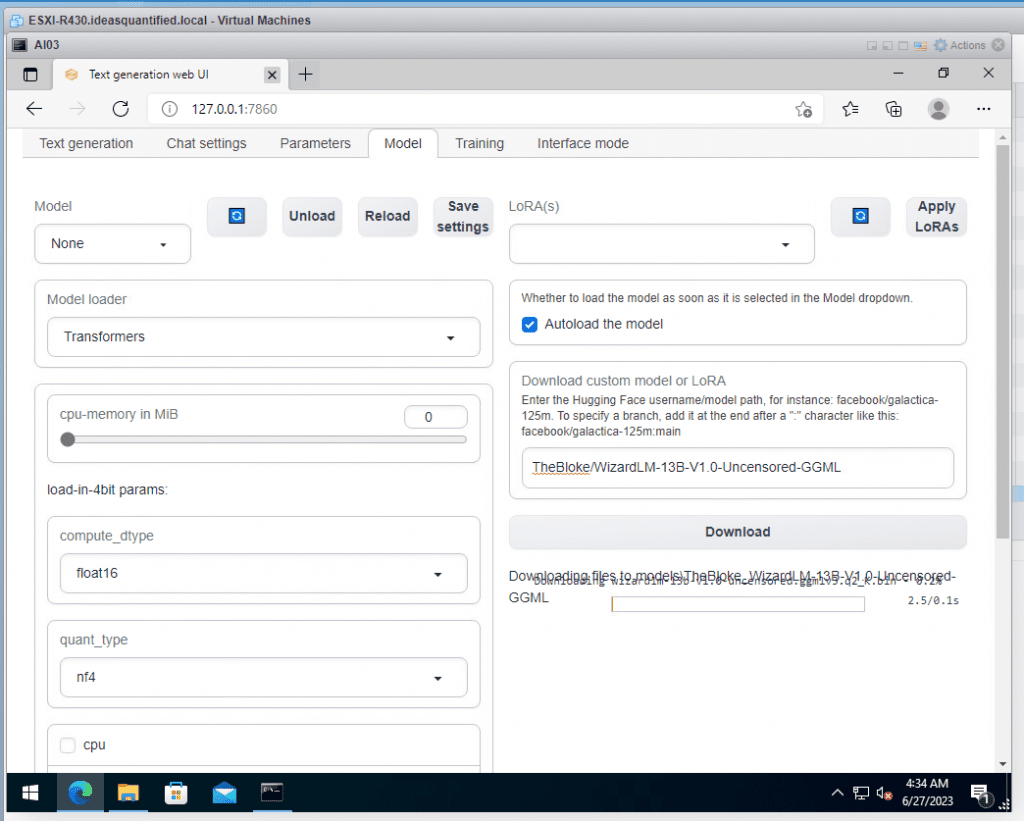Viewport: 1024px width, 821px height.
Task: Close the AI03 VM console
Action: [998, 45]
